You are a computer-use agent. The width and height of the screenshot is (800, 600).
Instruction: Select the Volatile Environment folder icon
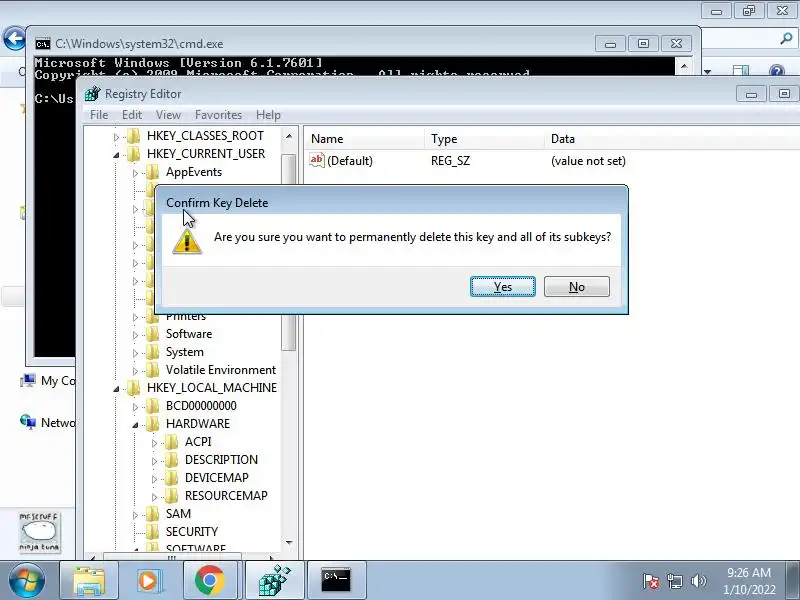[x=152, y=370]
